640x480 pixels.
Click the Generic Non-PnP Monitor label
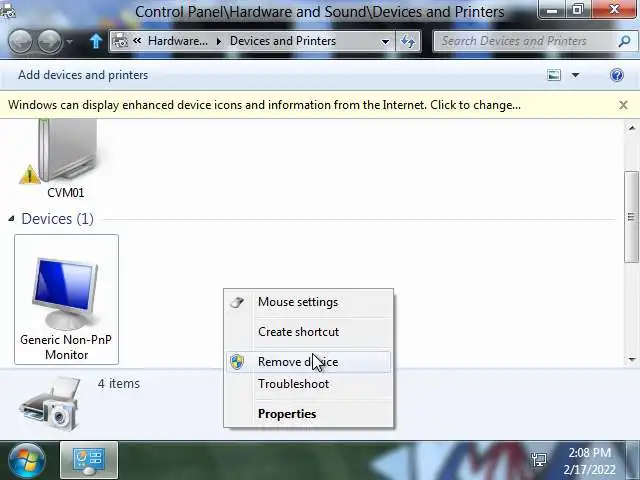[x=66, y=347]
